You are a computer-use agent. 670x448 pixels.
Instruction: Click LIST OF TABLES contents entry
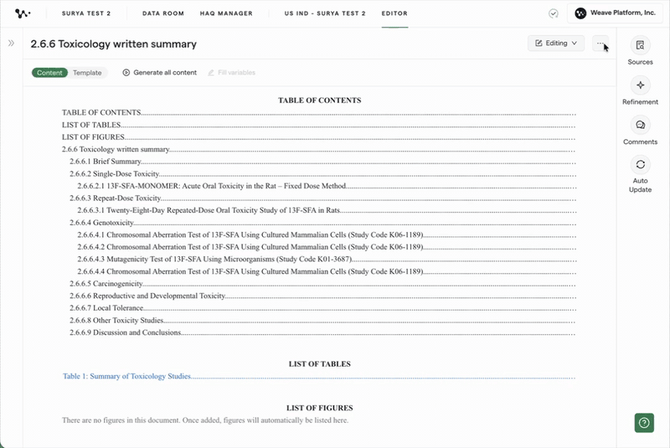tap(319, 125)
